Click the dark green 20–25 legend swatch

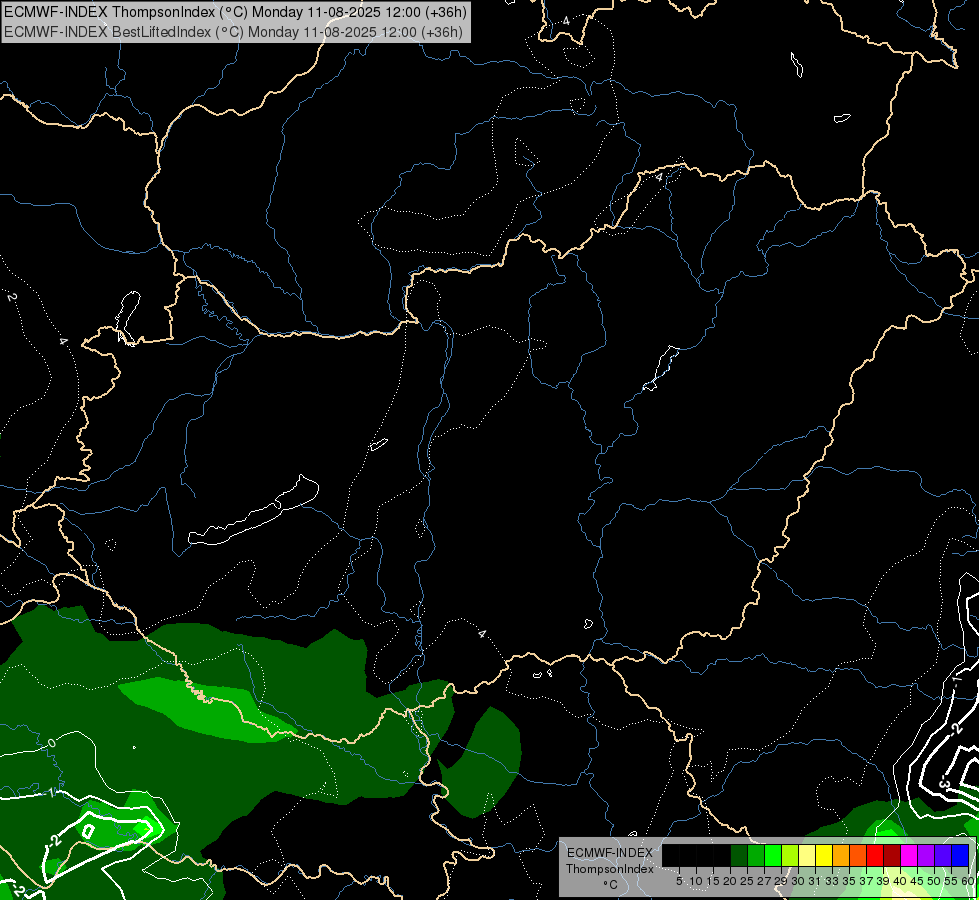(739, 855)
